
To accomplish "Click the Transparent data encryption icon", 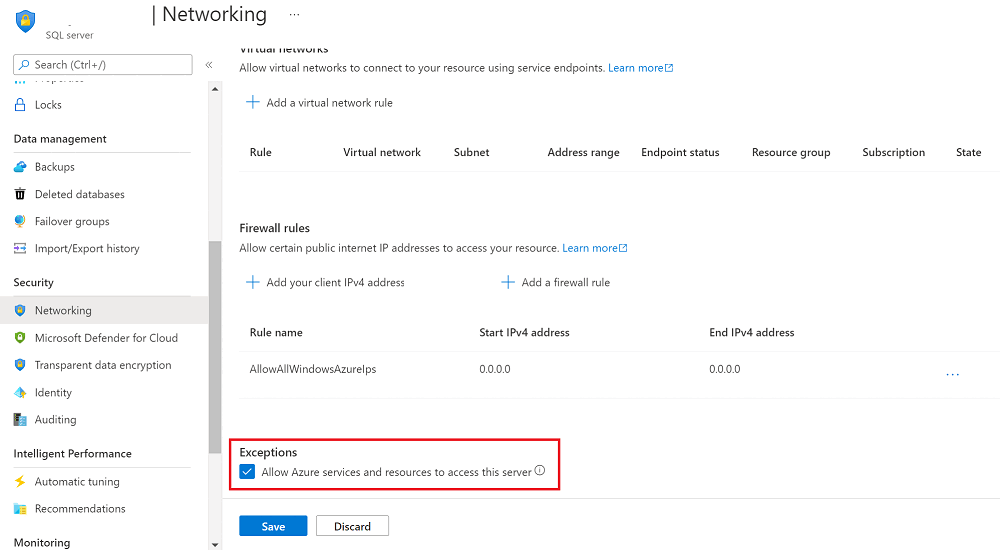I will pos(20,365).
